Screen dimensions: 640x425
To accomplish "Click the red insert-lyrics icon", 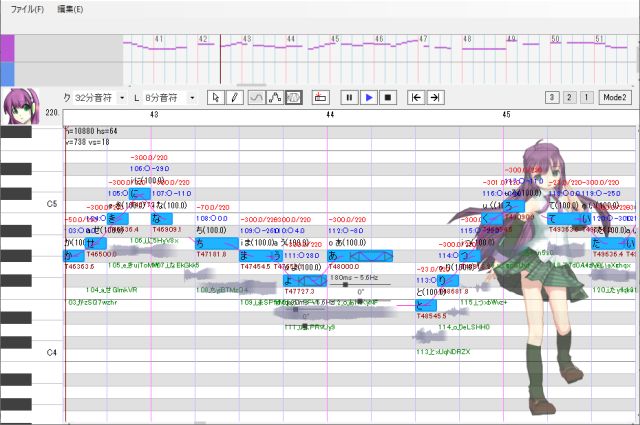I will point(320,98).
